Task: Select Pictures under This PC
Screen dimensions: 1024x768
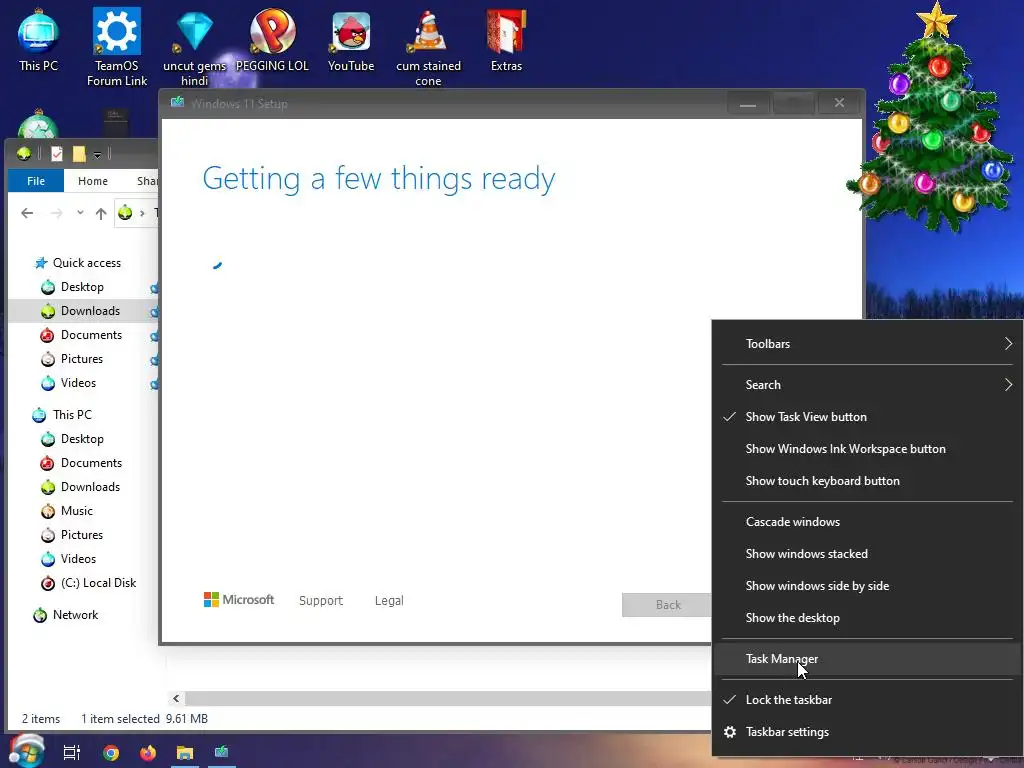Action: click(82, 535)
